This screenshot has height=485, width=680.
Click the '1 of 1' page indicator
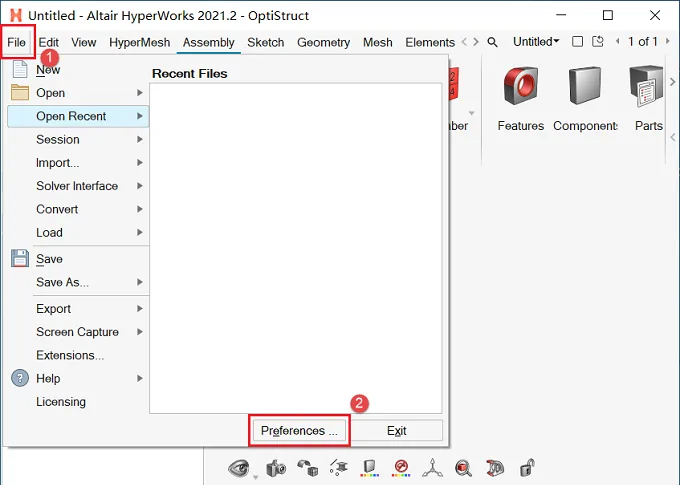click(x=643, y=42)
